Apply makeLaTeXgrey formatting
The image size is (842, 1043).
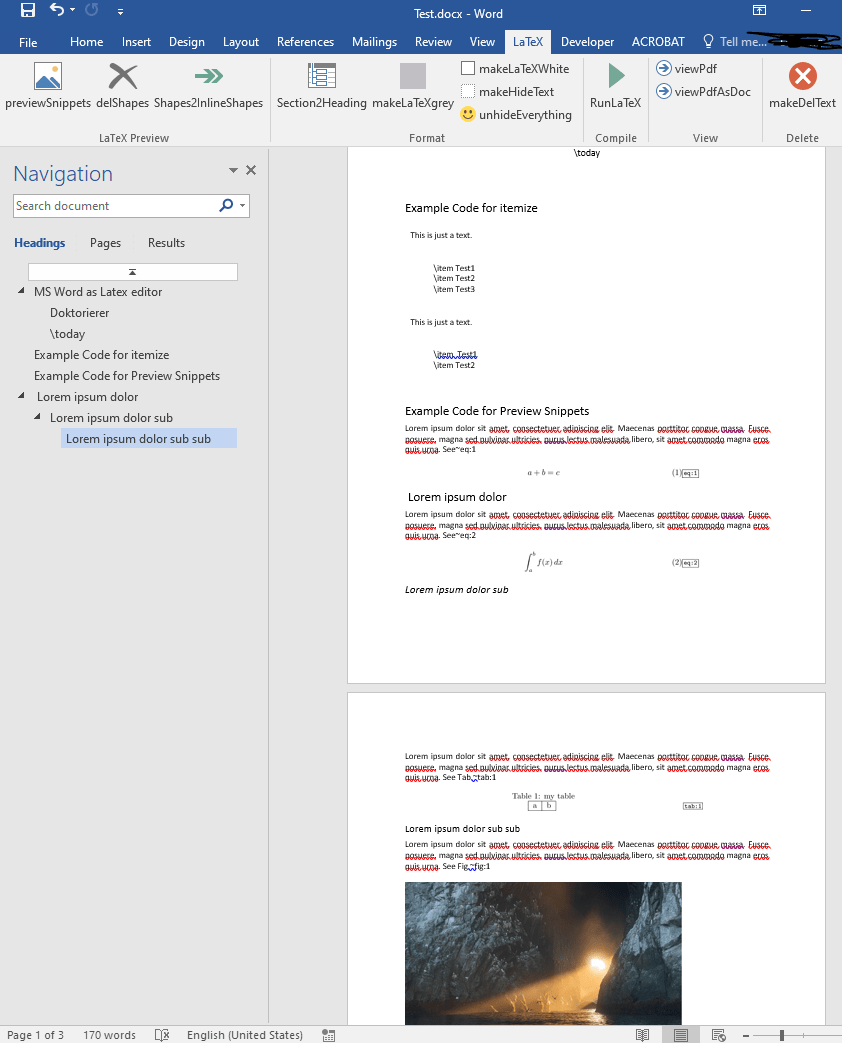coord(412,75)
